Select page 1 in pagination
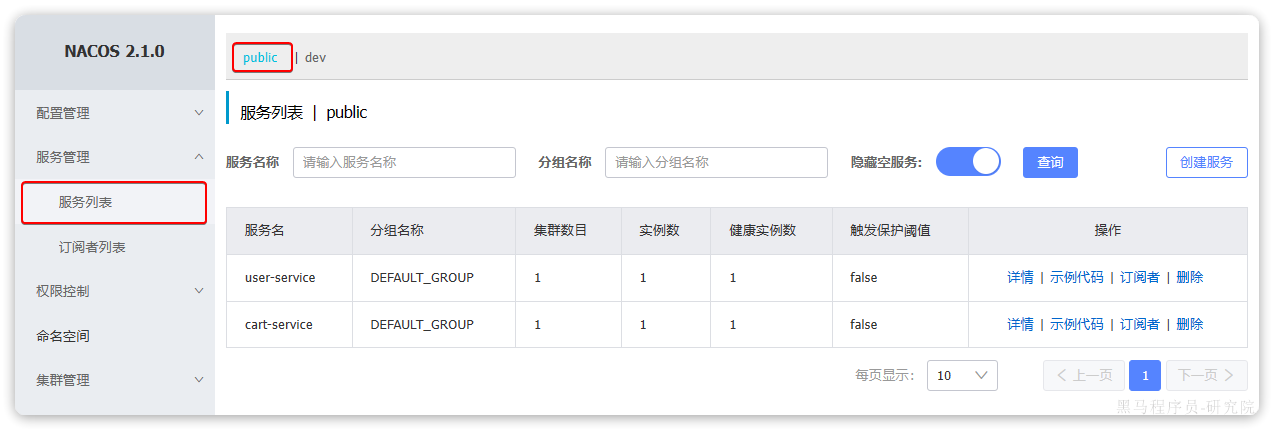This screenshot has height=432, width=1274. [x=1145, y=375]
